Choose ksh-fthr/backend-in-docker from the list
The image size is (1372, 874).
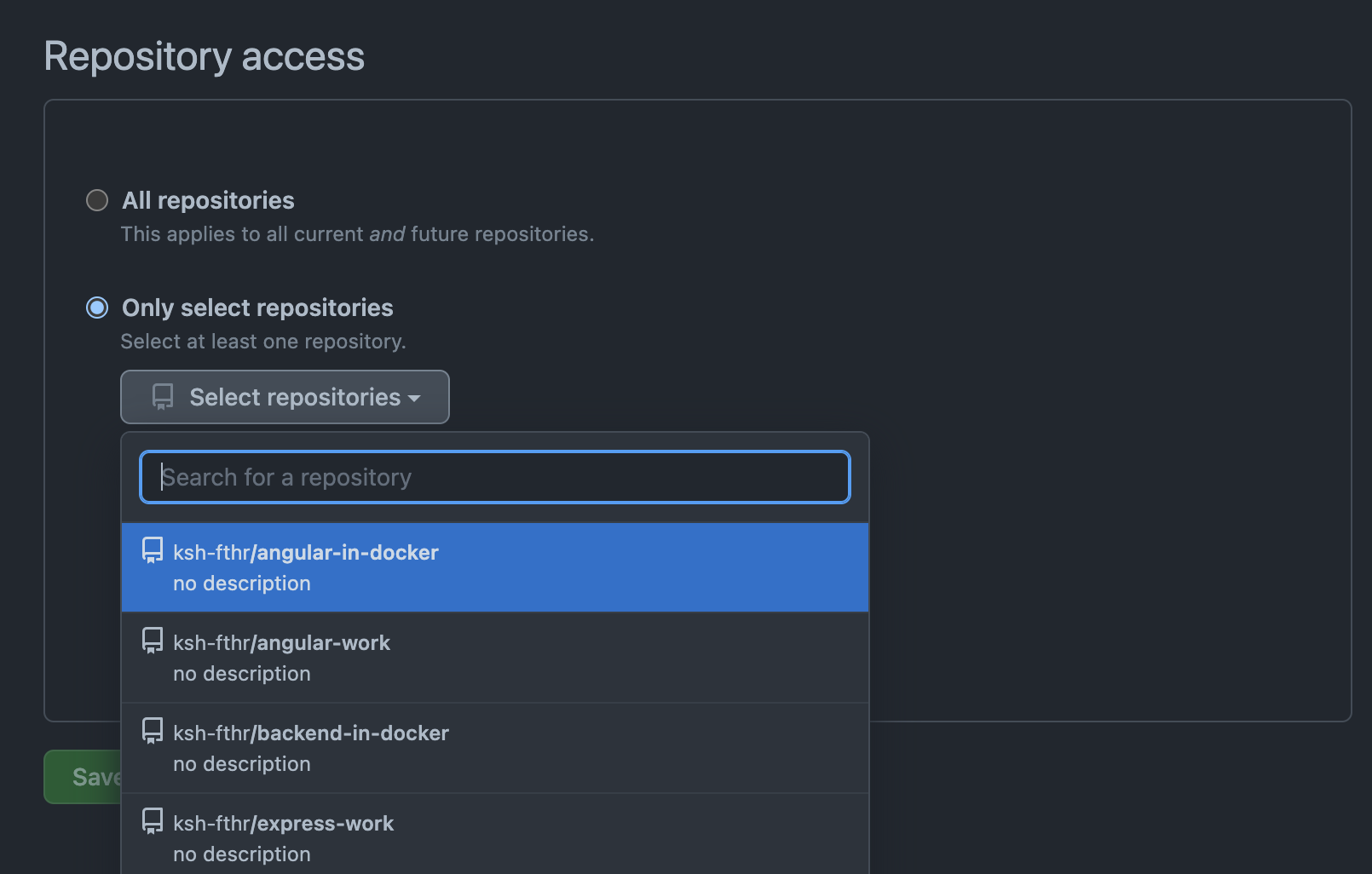point(311,733)
